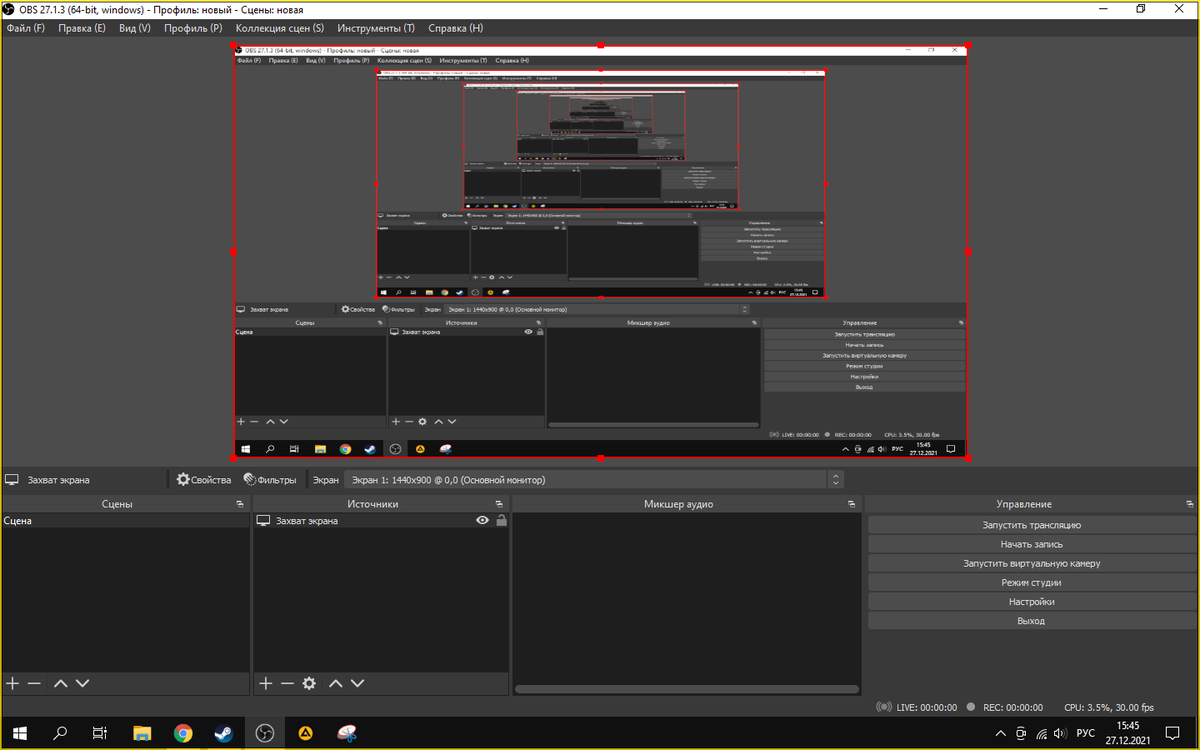The width and height of the screenshot is (1200, 750).
Task: Move the source down using the Sources dock down arrow
Action: (x=358, y=683)
